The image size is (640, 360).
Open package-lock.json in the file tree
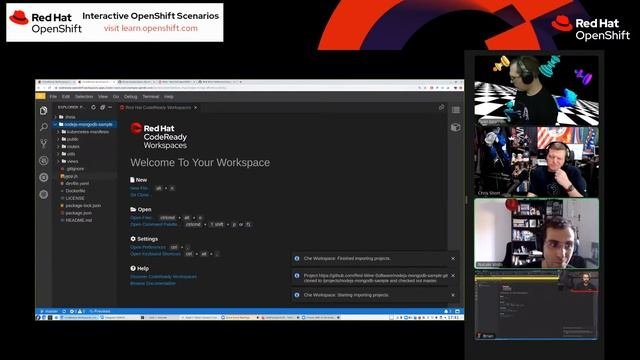click(x=83, y=205)
